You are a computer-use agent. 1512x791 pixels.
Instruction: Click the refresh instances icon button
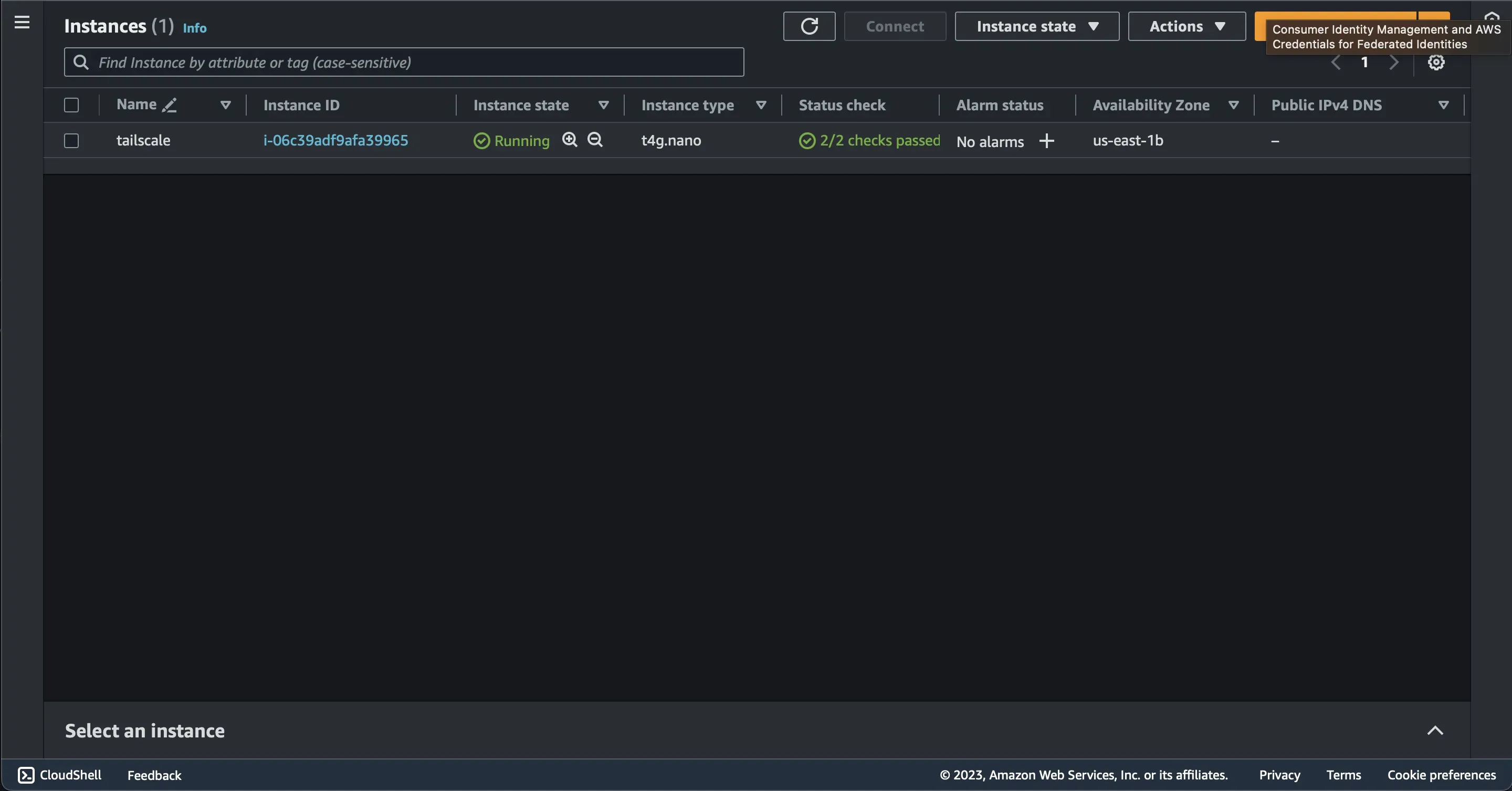click(x=809, y=26)
